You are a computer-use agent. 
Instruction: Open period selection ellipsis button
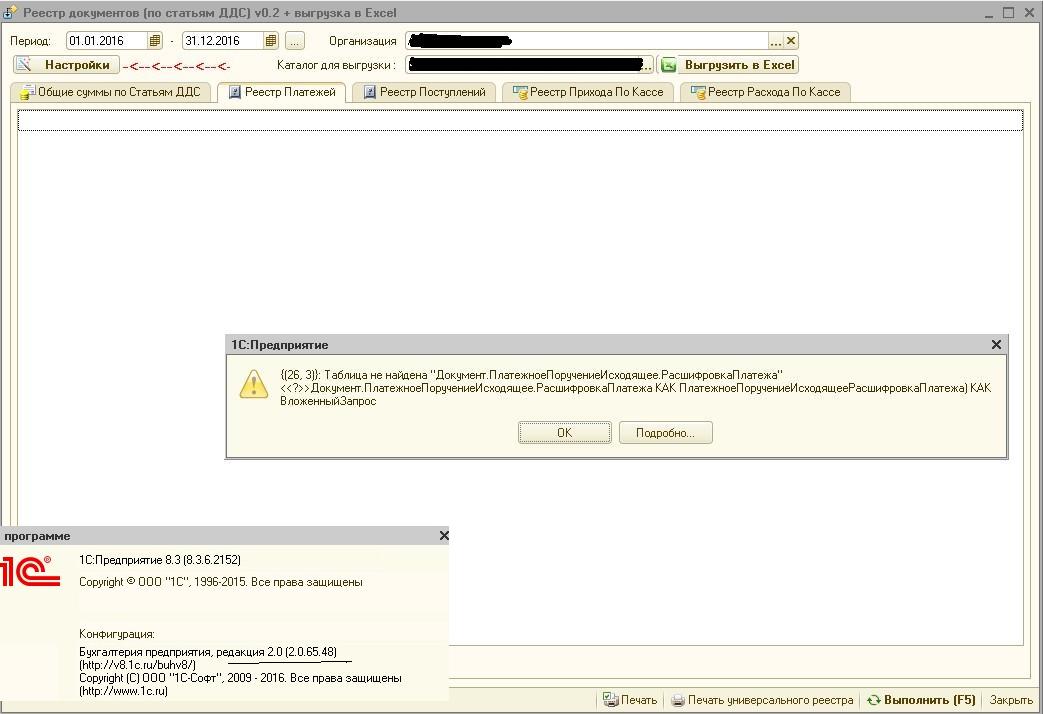295,41
